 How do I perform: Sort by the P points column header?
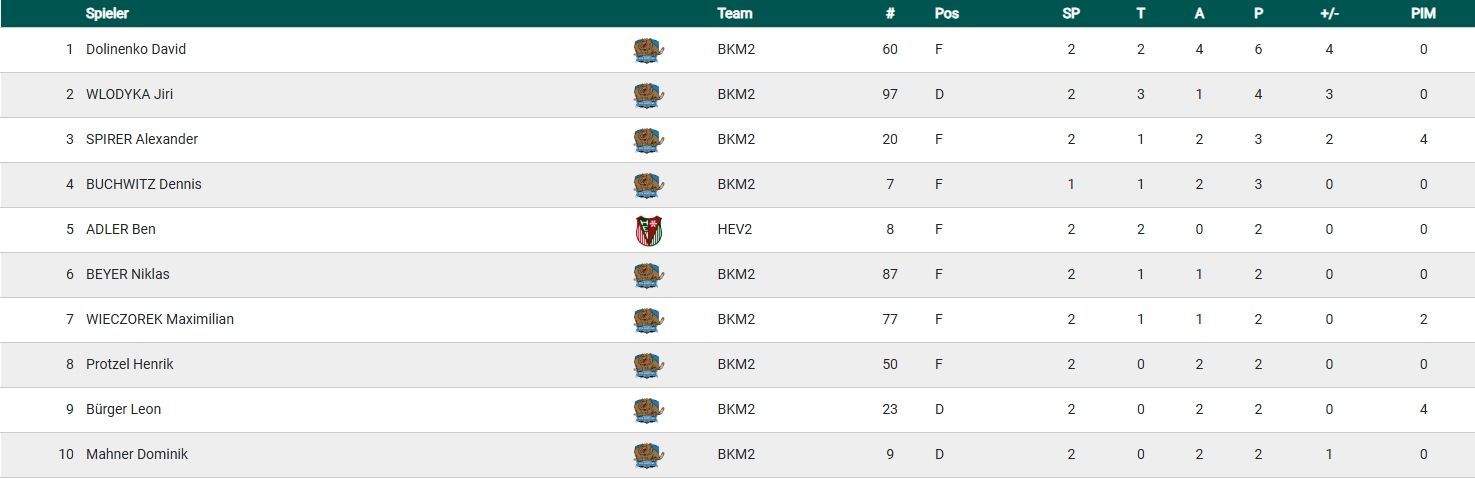point(1258,13)
